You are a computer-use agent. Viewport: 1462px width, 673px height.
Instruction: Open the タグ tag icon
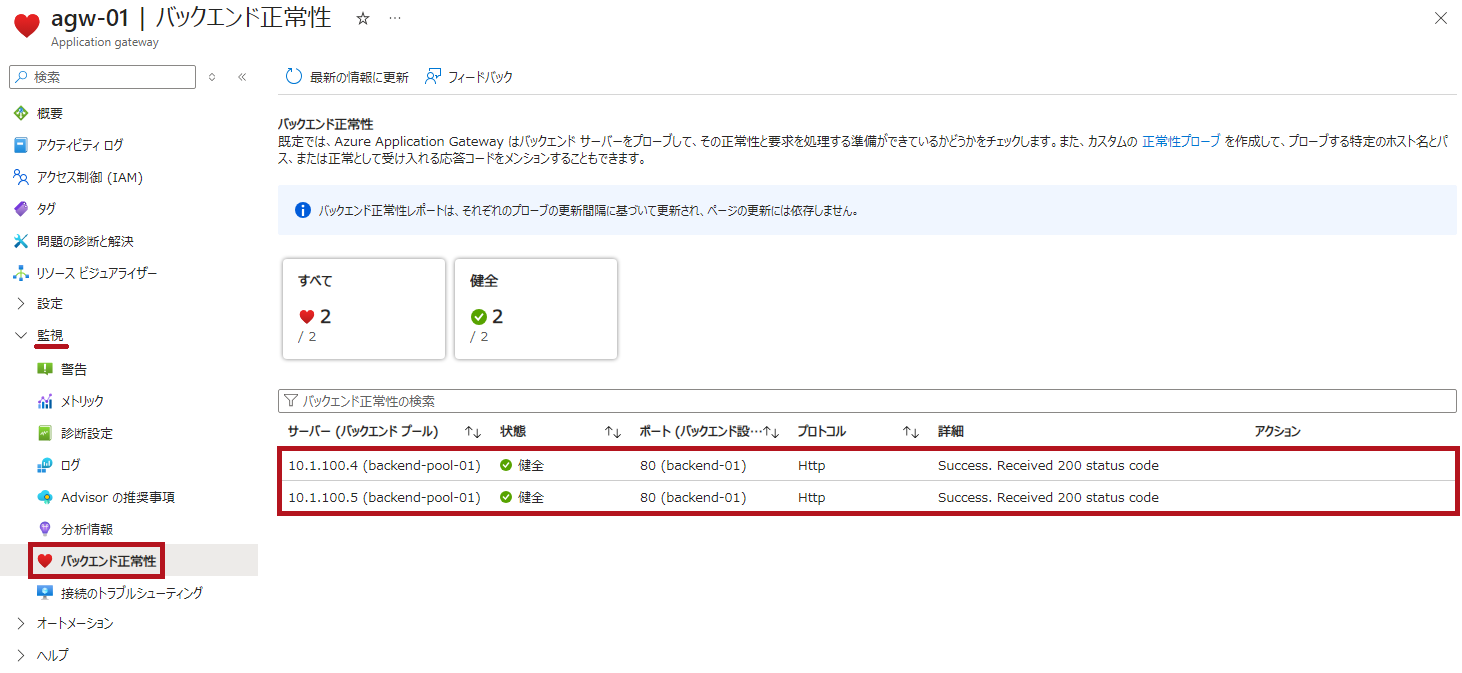click(21, 209)
